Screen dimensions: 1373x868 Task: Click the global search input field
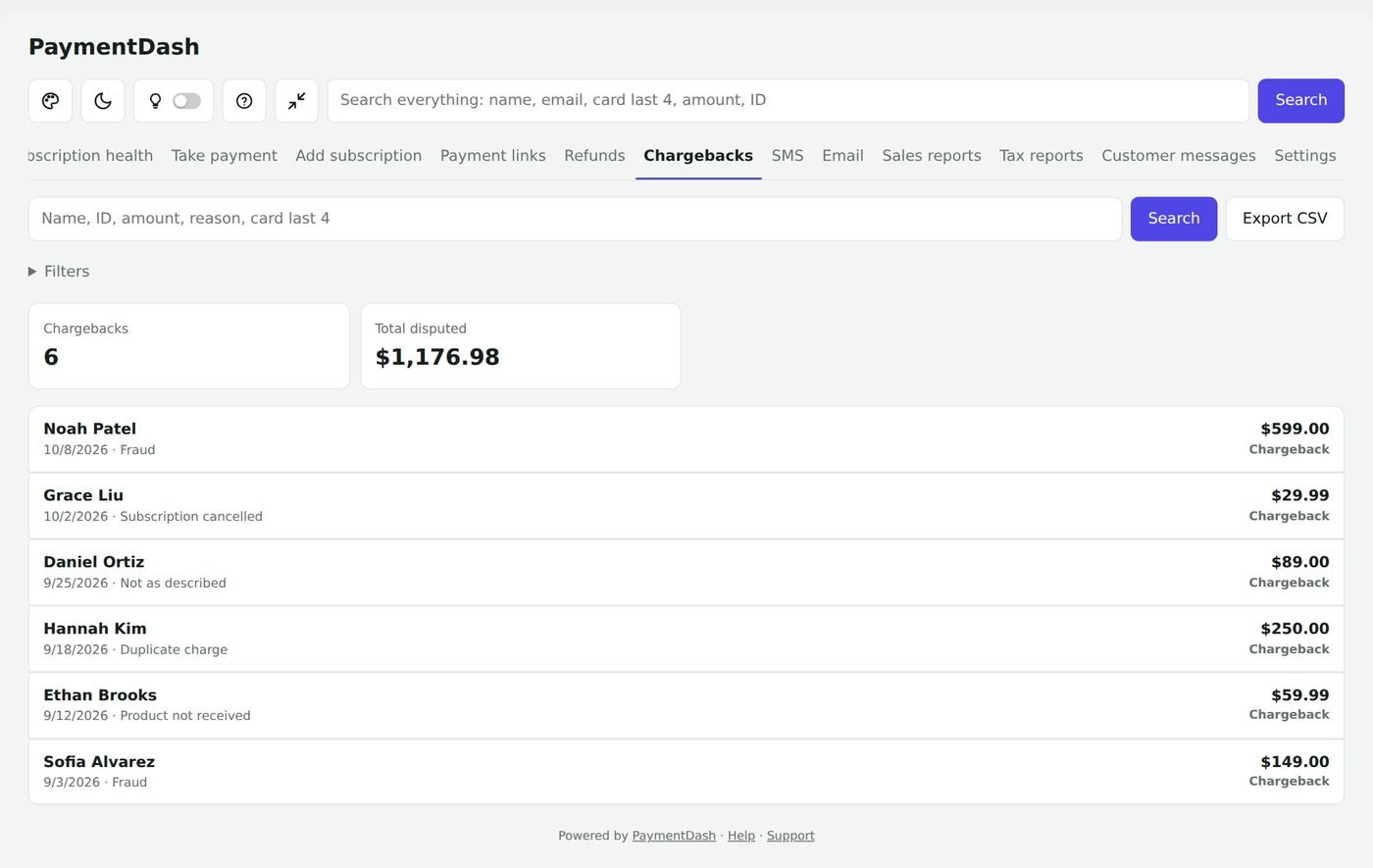[x=788, y=101]
